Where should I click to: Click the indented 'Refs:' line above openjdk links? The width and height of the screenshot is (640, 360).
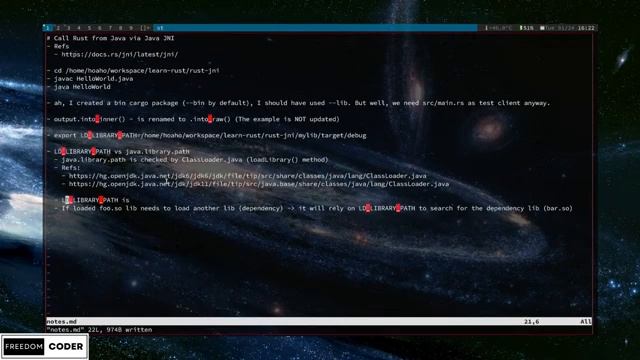pyautogui.click(x=67, y=168)
